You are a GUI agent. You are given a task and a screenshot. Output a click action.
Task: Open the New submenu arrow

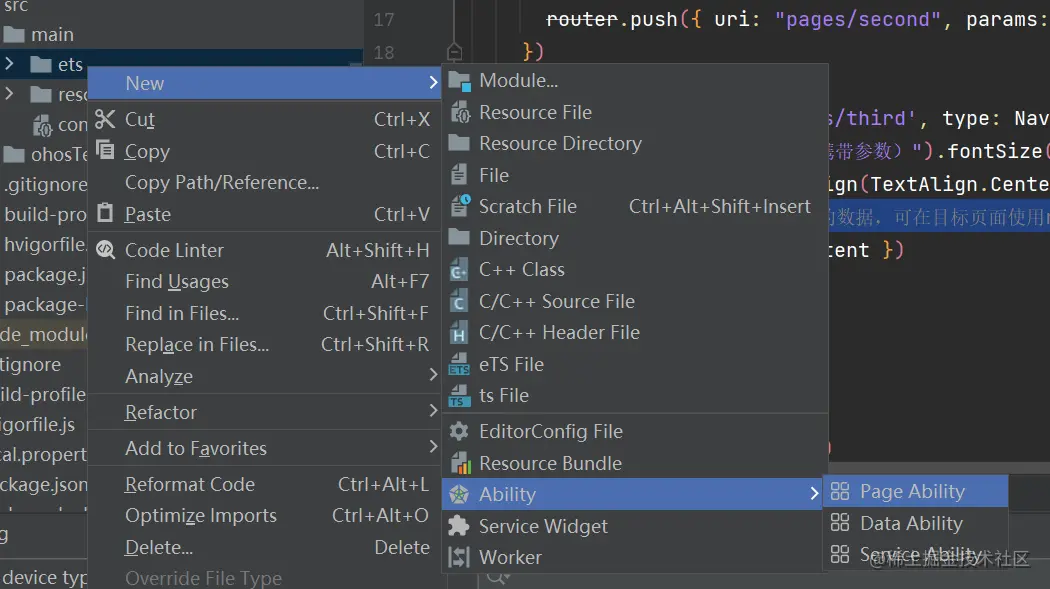433,83
